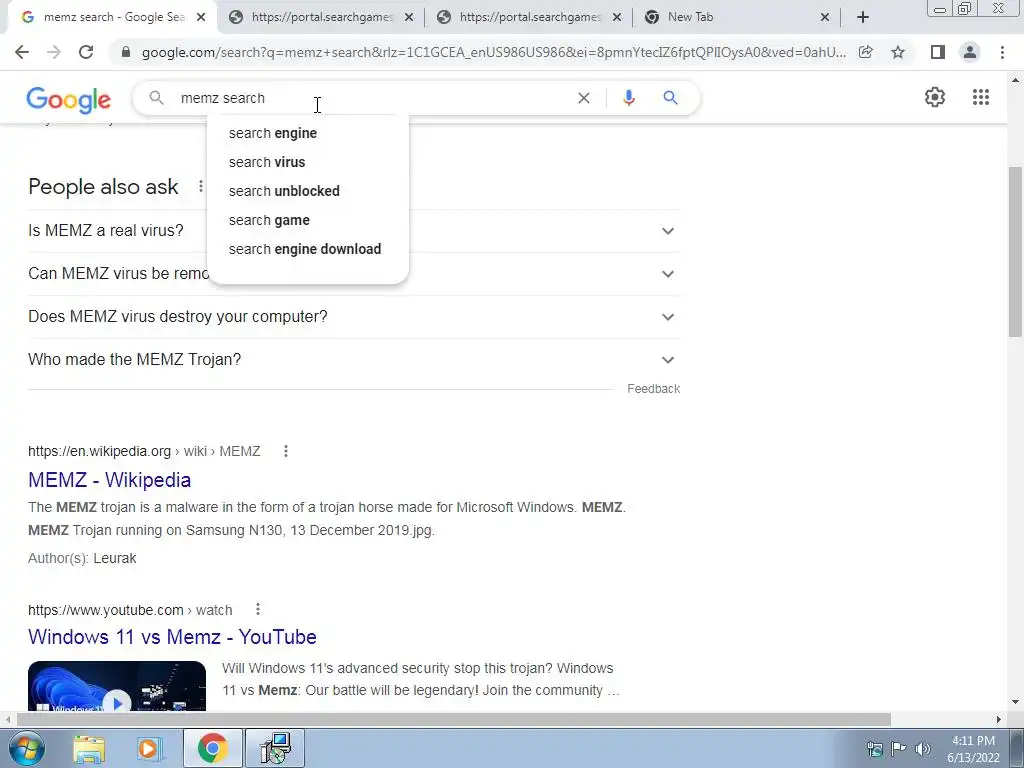Select suggestion "search engine download"
This screenshot has width=1024, height=768.
pyautogui.click(x=308, y=249)
